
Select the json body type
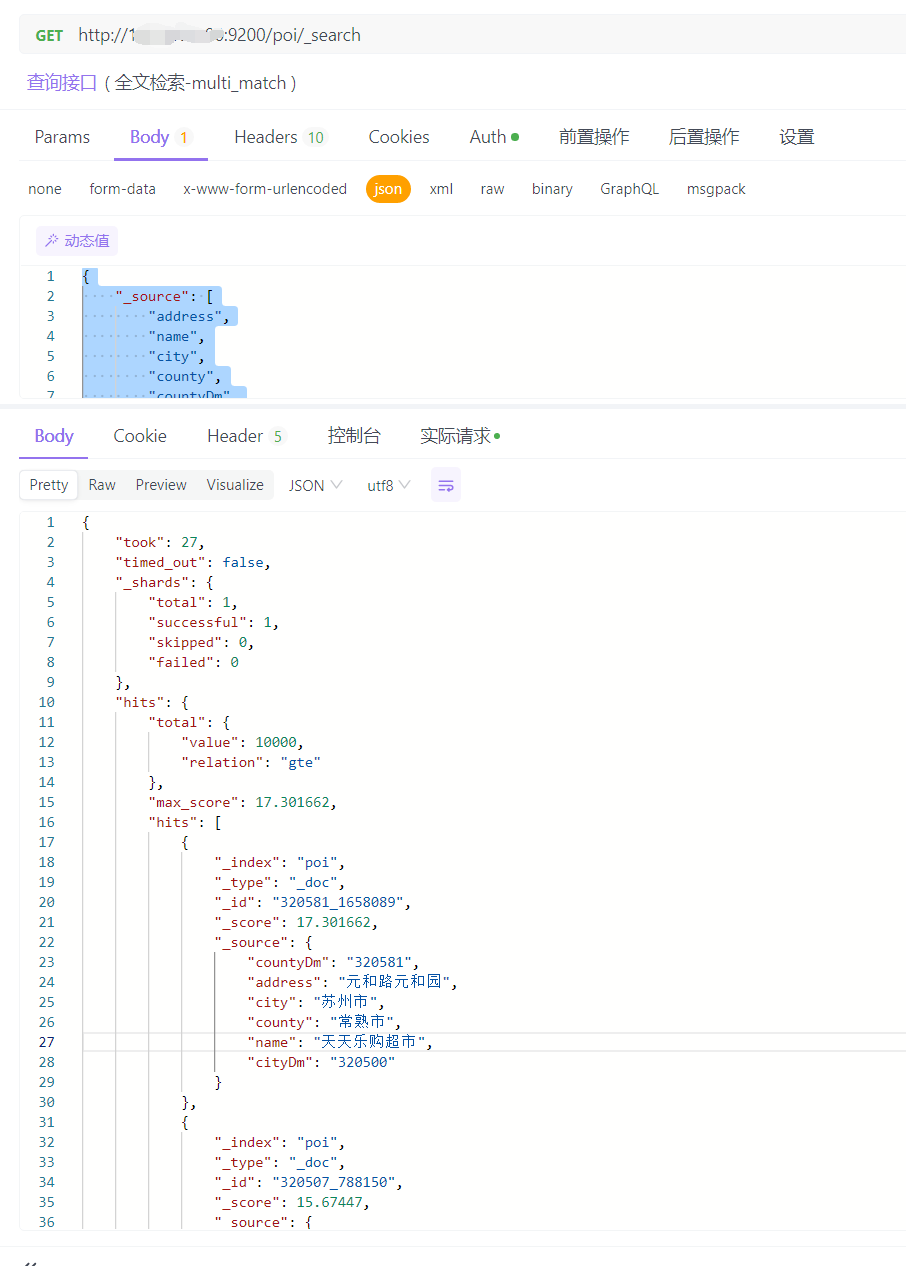[388, 189]
